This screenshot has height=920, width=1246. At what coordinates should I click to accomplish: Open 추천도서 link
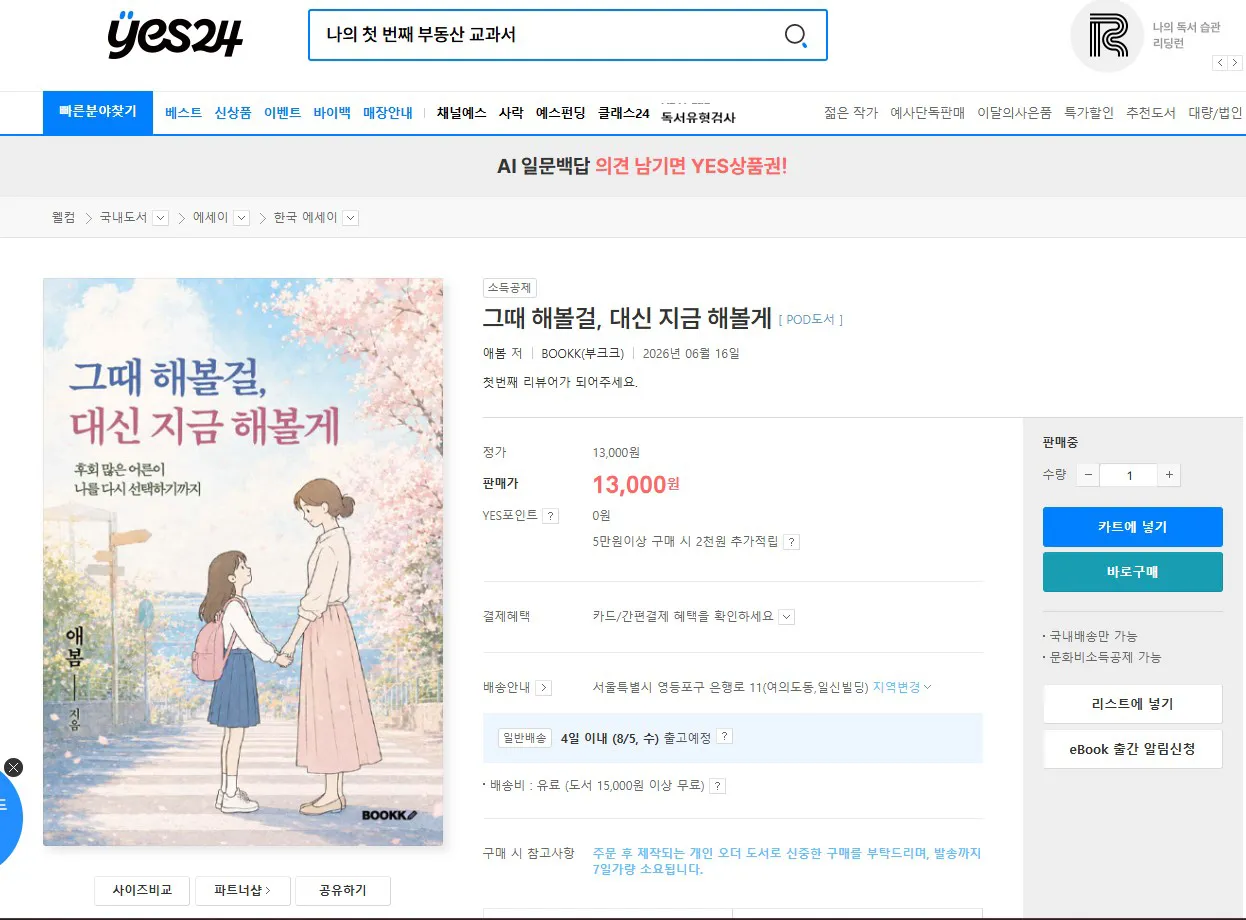click(1151, 113)
